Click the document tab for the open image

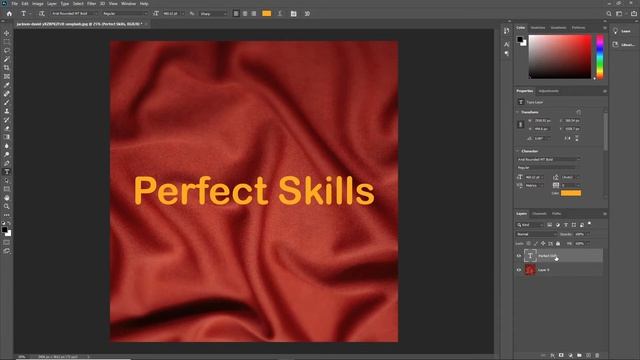click(x=79, y=24)
